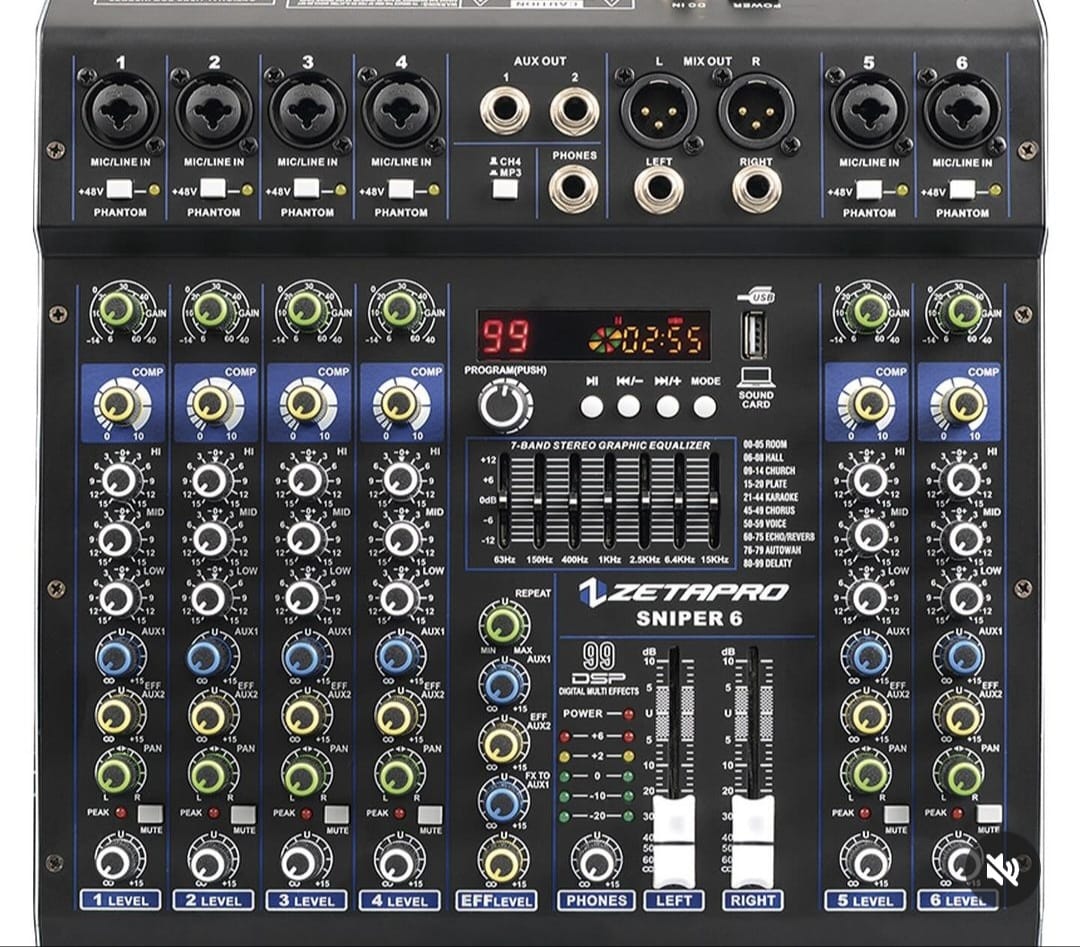This screenshot has width=1080, height=947.
Task: Click the EFF LEVEL yellow knob
Action: pyautogui.click(x=502, y=862)
